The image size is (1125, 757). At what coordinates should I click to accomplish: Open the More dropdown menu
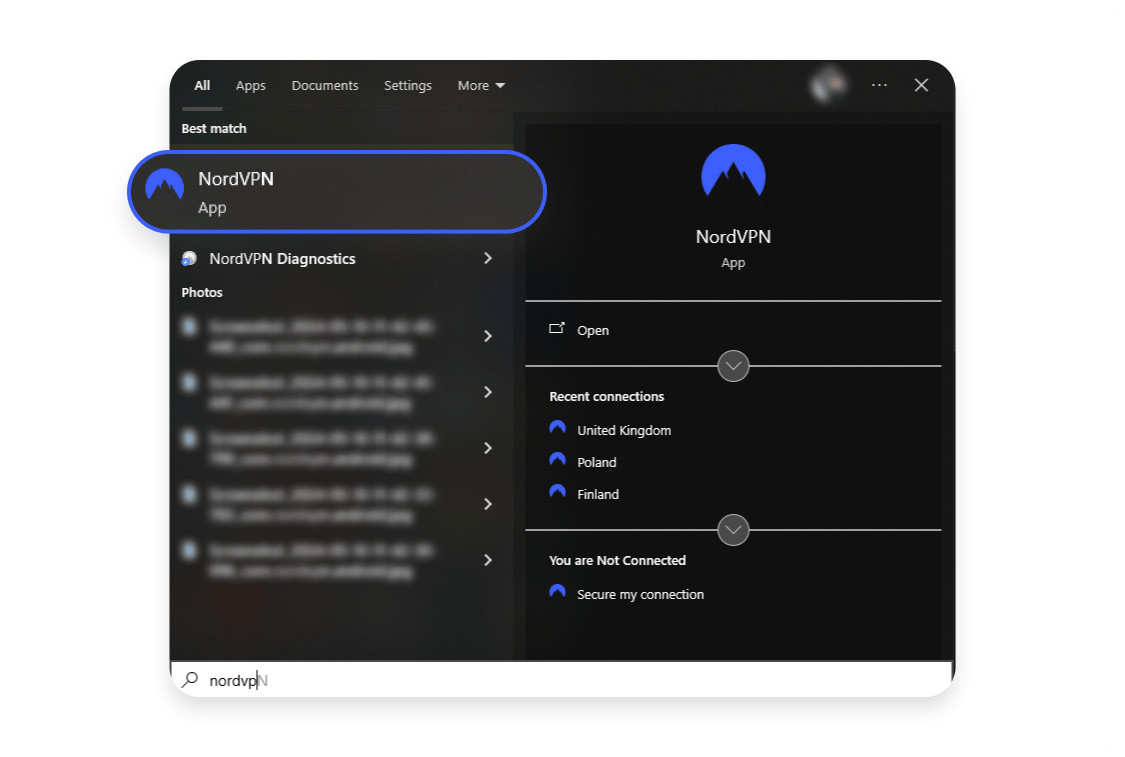(x=481, y=85)
